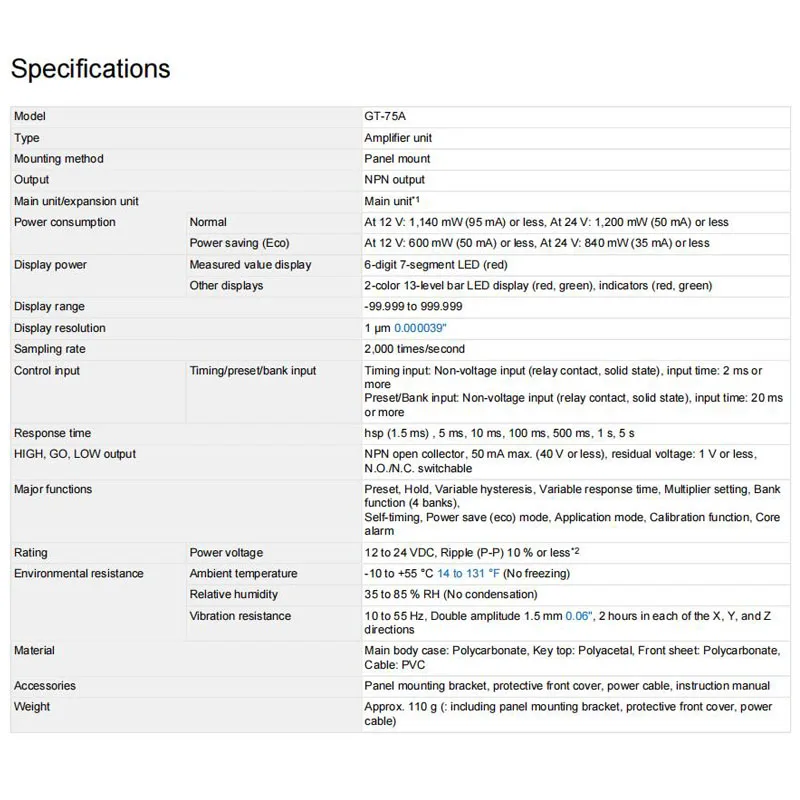Select the Weight row label

click(x=34, y=707)
